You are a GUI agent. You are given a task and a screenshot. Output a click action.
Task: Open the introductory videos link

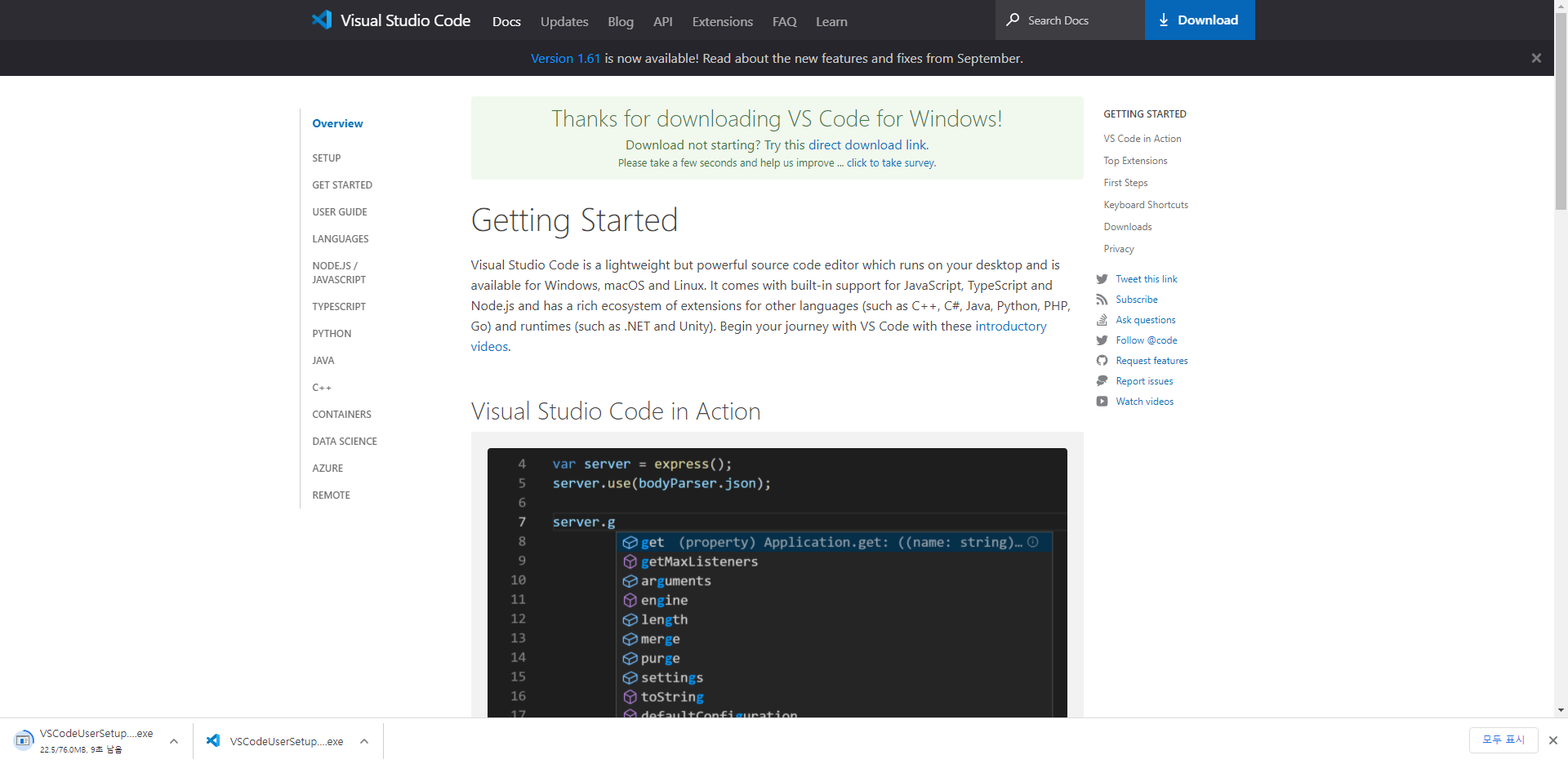tap(1010, 326)
